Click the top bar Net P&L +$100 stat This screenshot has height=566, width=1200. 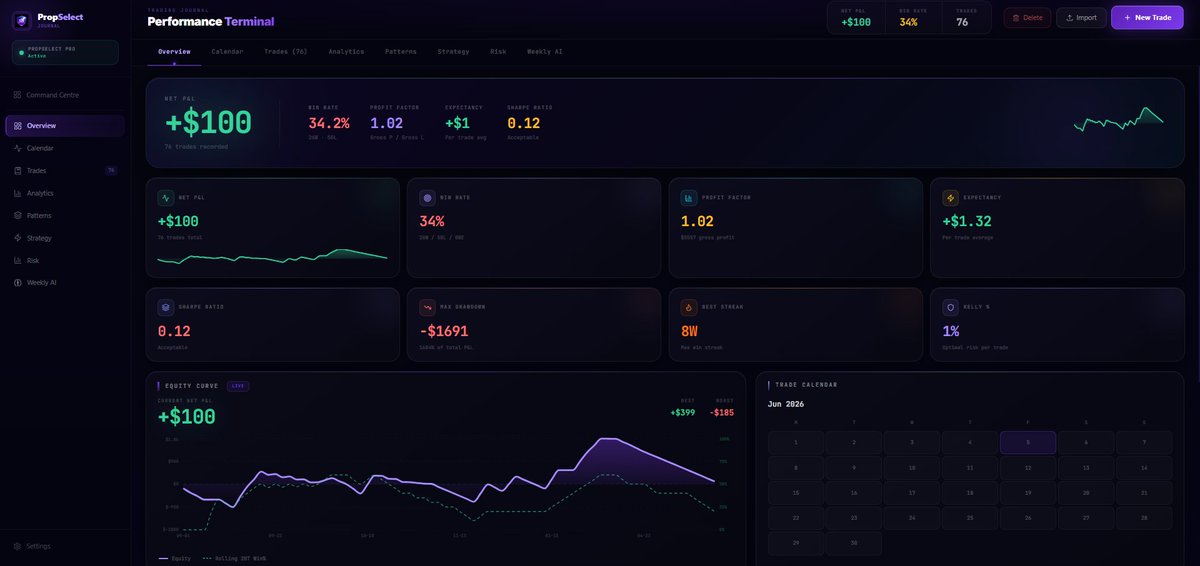(x=856, y=18)
